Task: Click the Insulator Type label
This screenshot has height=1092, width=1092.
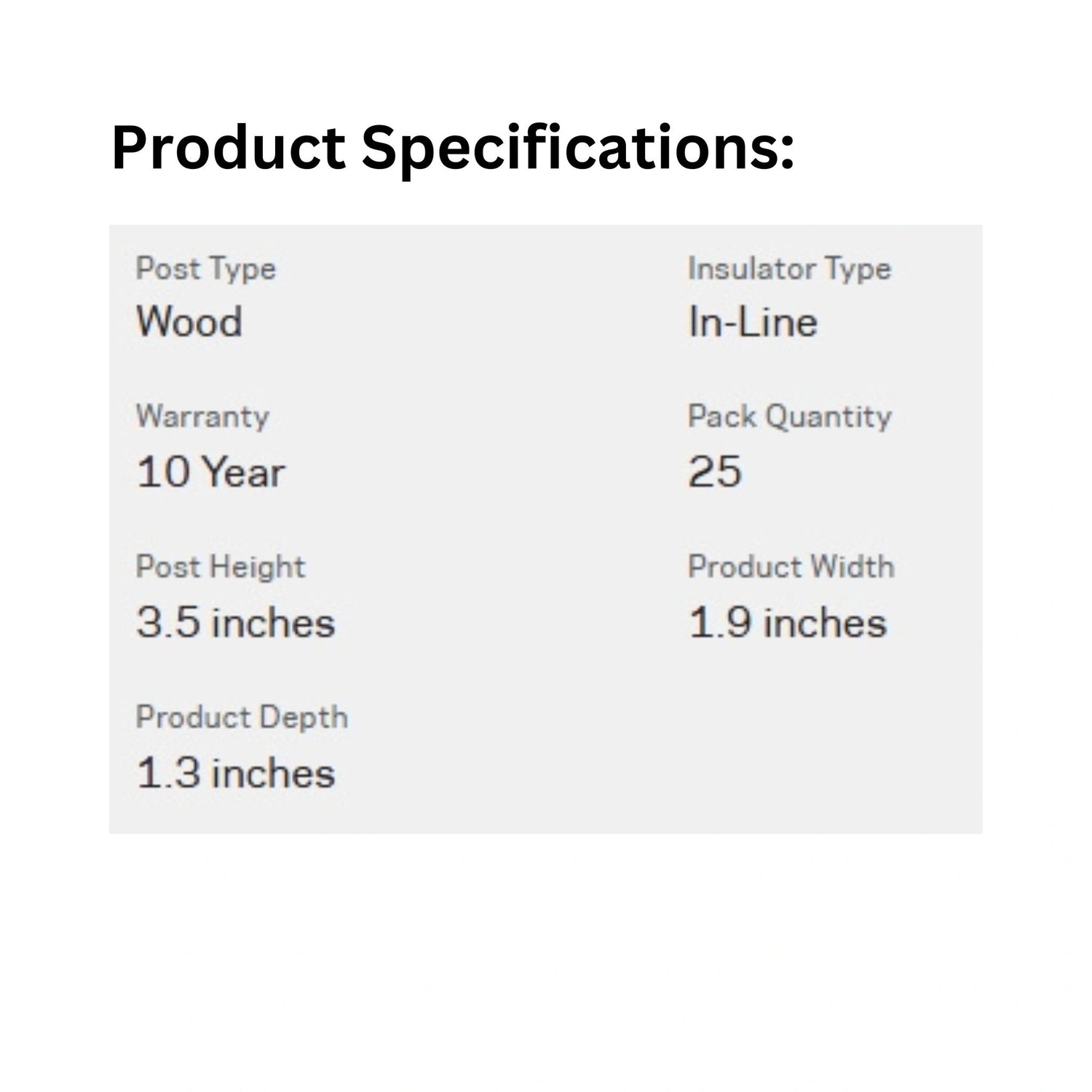Action: click(789, 269)
